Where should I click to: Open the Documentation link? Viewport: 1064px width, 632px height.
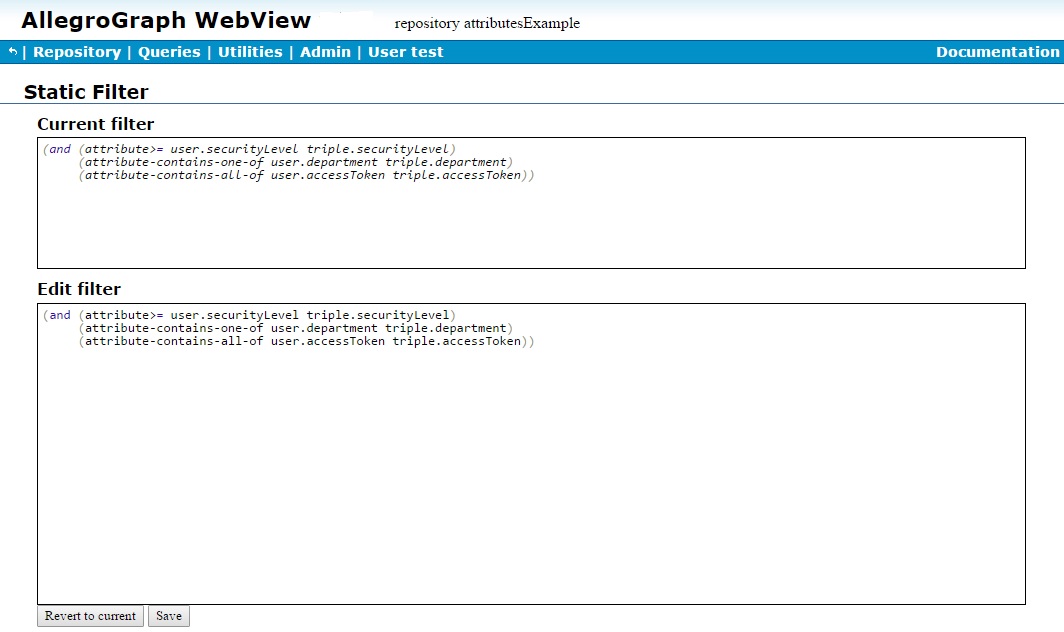[x=997, y=52]
